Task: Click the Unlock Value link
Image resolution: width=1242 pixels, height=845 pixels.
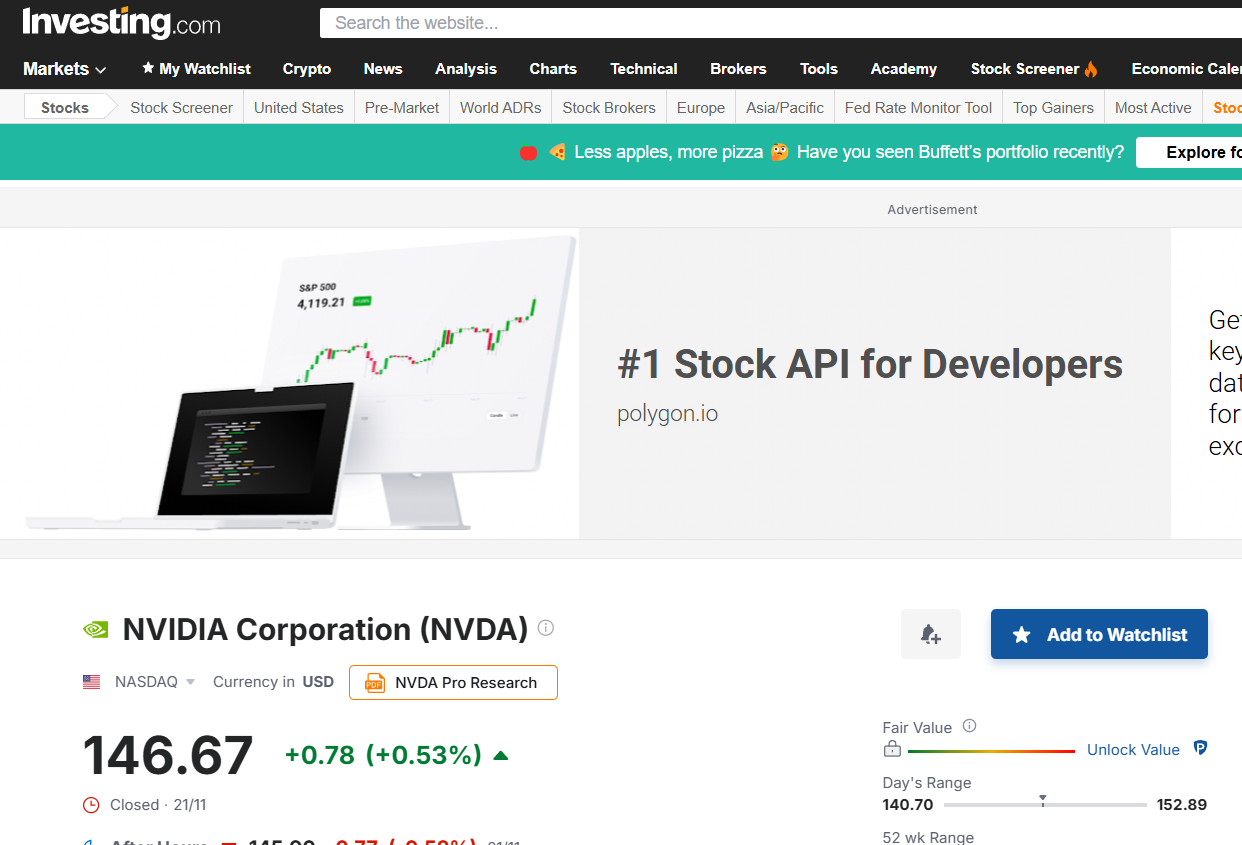Action: pos(1133,750)
